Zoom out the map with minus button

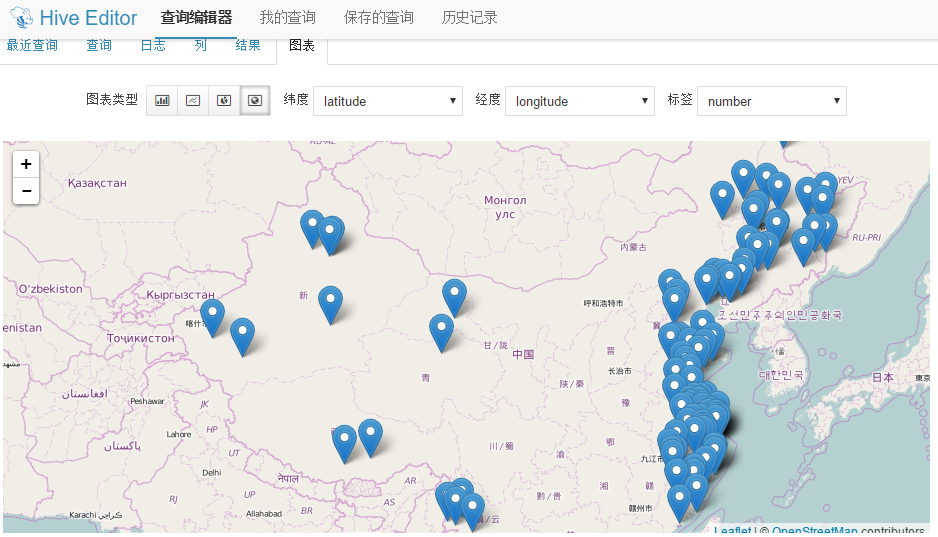pos(26,191)
